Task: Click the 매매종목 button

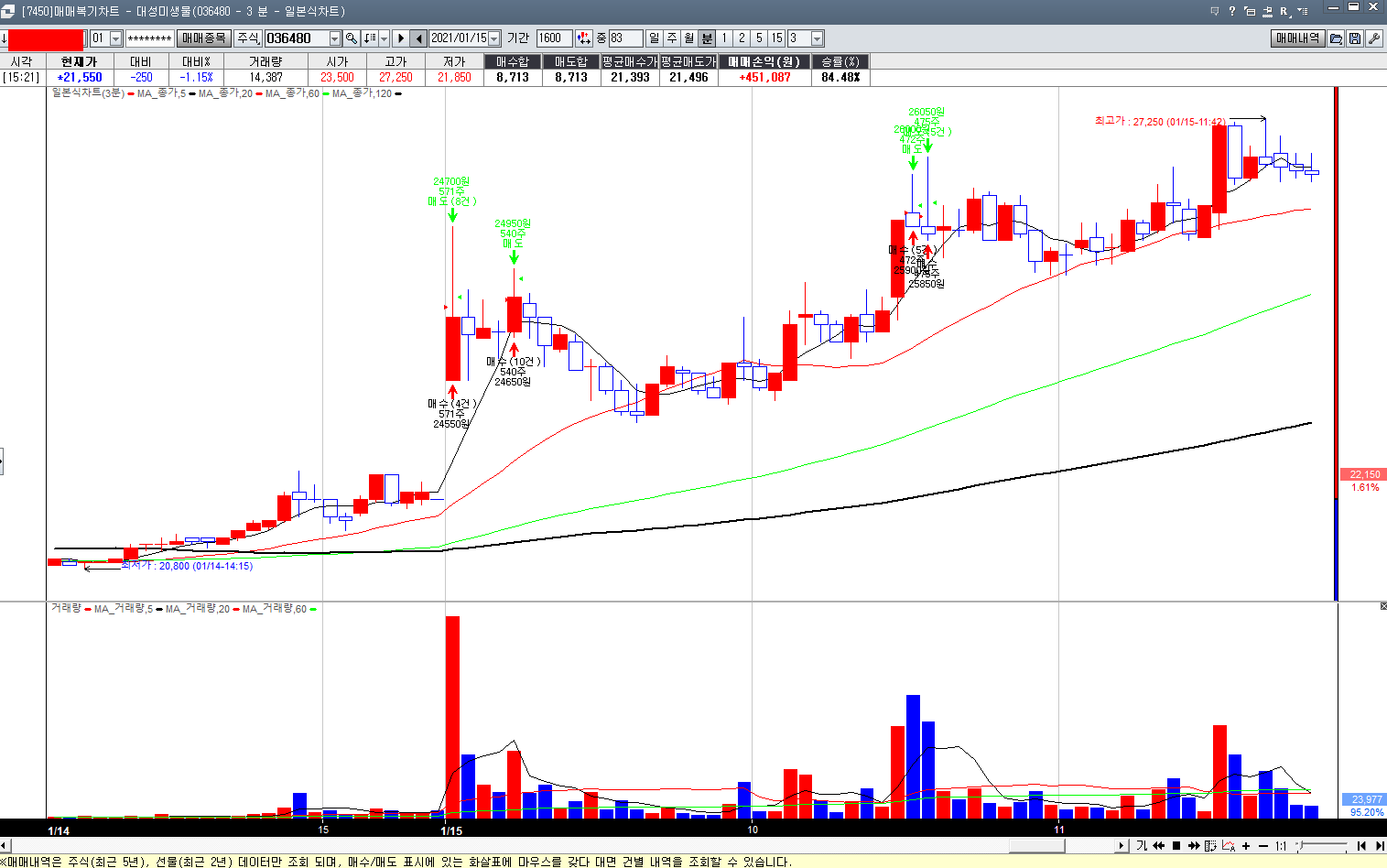Action: 203,38
